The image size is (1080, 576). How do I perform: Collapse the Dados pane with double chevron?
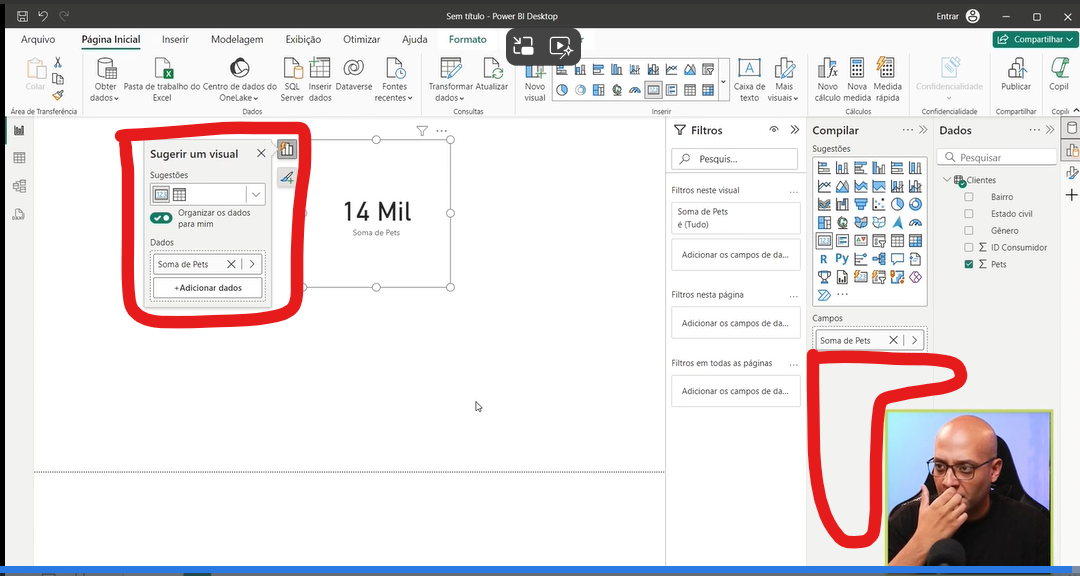pos(1050,130)
